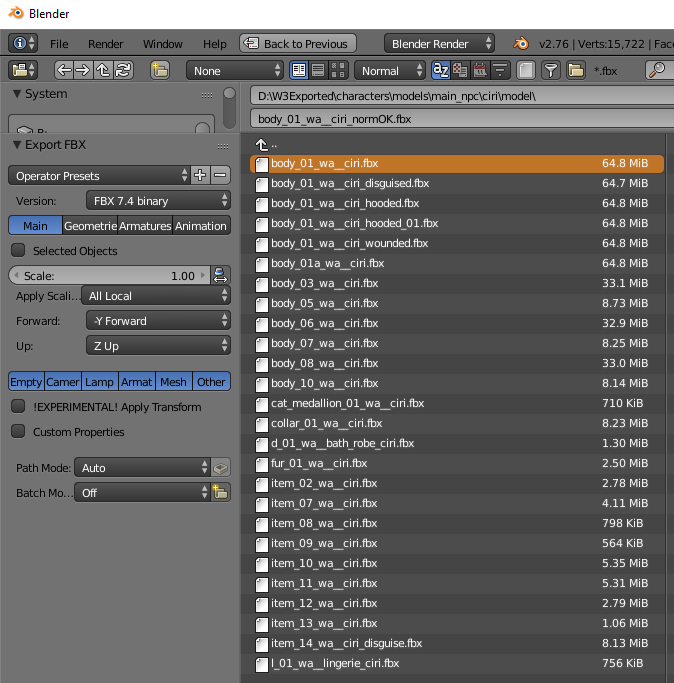674x683 pixels.
Task: Open Operator Presets dropdown
Action: click(99, 175)
